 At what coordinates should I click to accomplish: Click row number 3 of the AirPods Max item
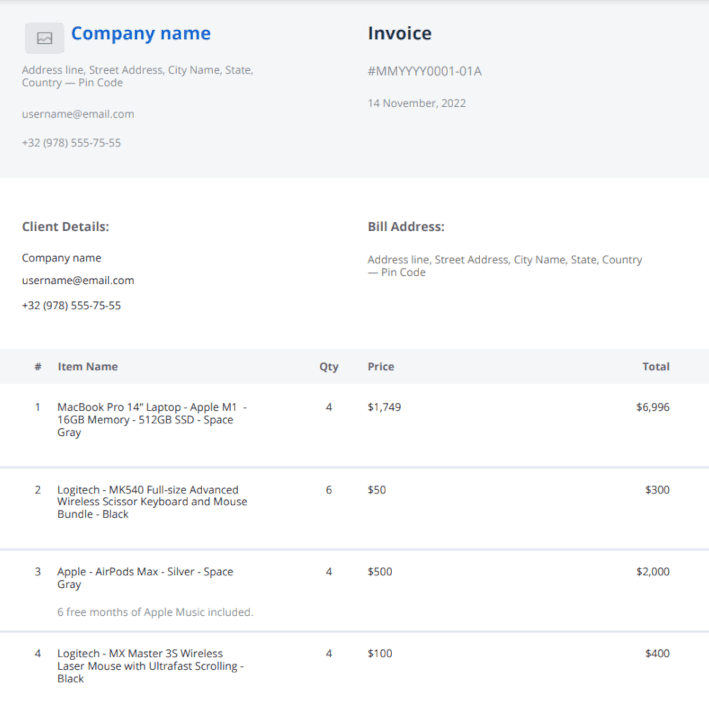[x=38, y=572]
